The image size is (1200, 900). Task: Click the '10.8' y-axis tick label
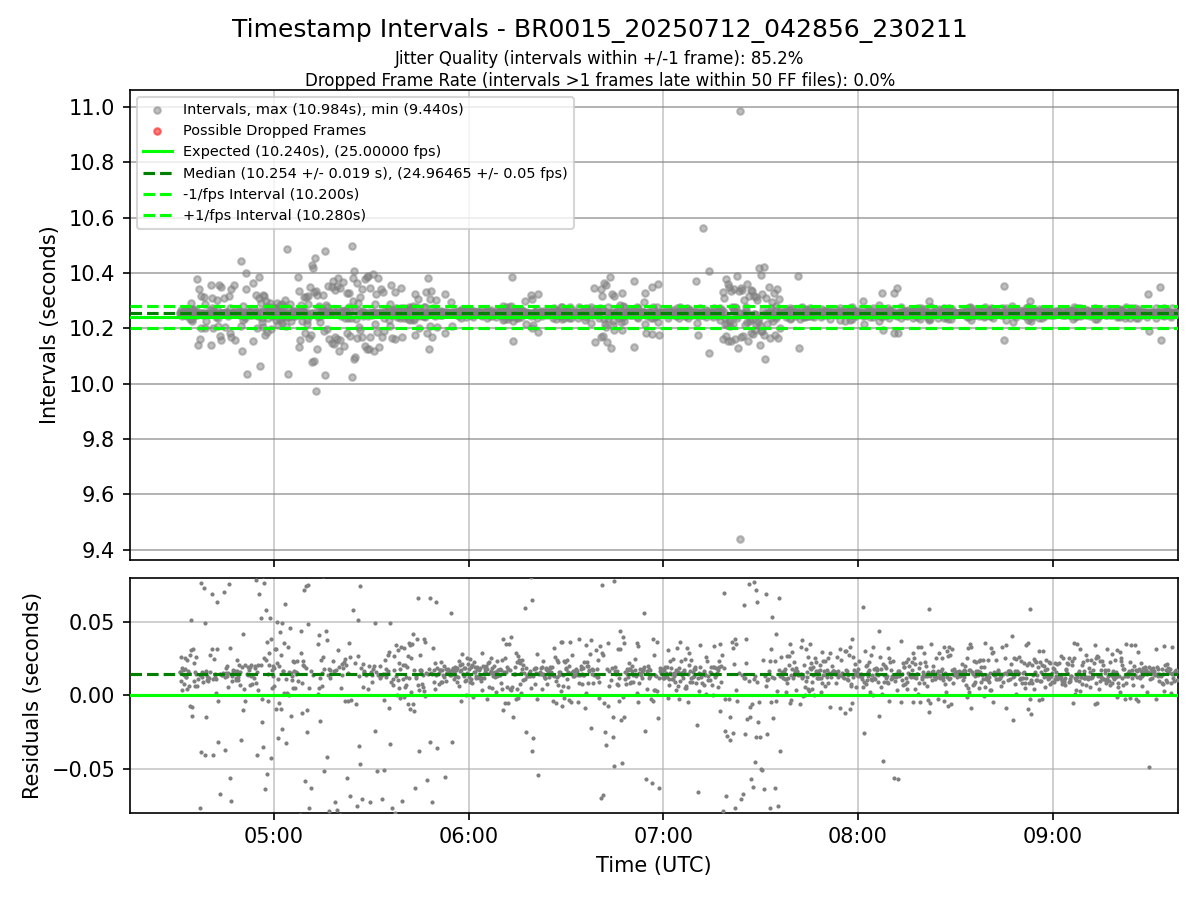click(x=93, y=162)
